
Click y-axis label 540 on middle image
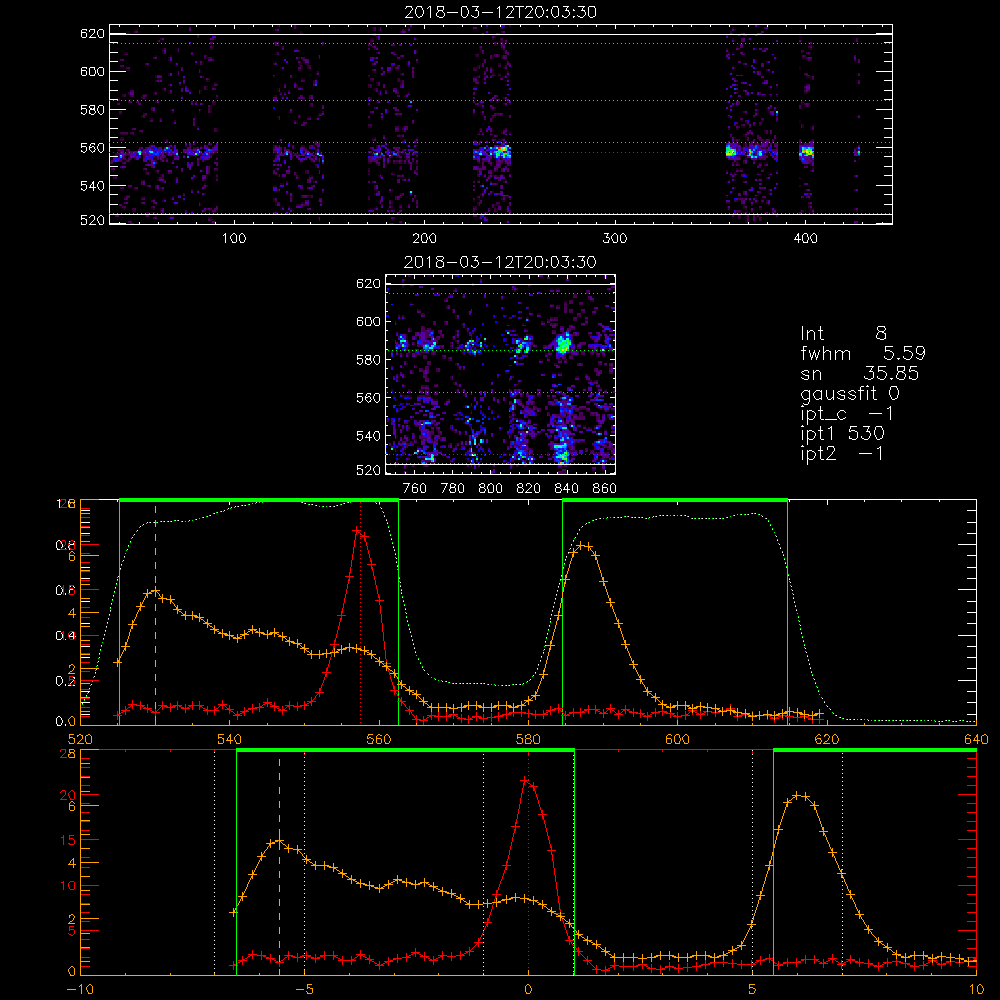(x=368, y=436)
